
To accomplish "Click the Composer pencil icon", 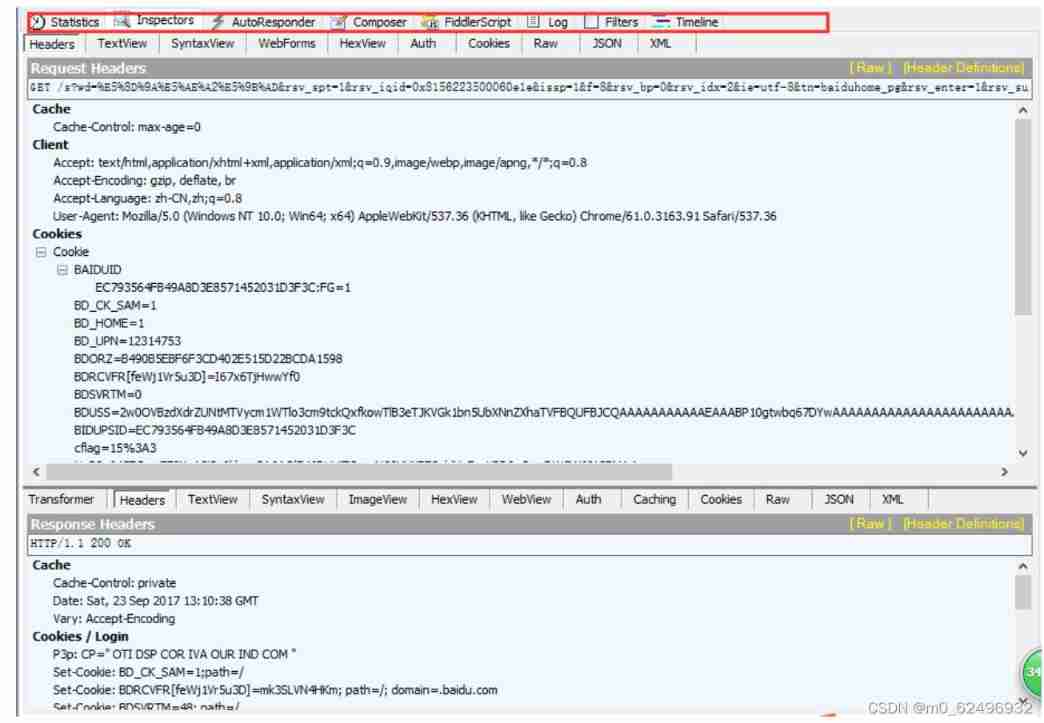I will click(x=339, y=22).
